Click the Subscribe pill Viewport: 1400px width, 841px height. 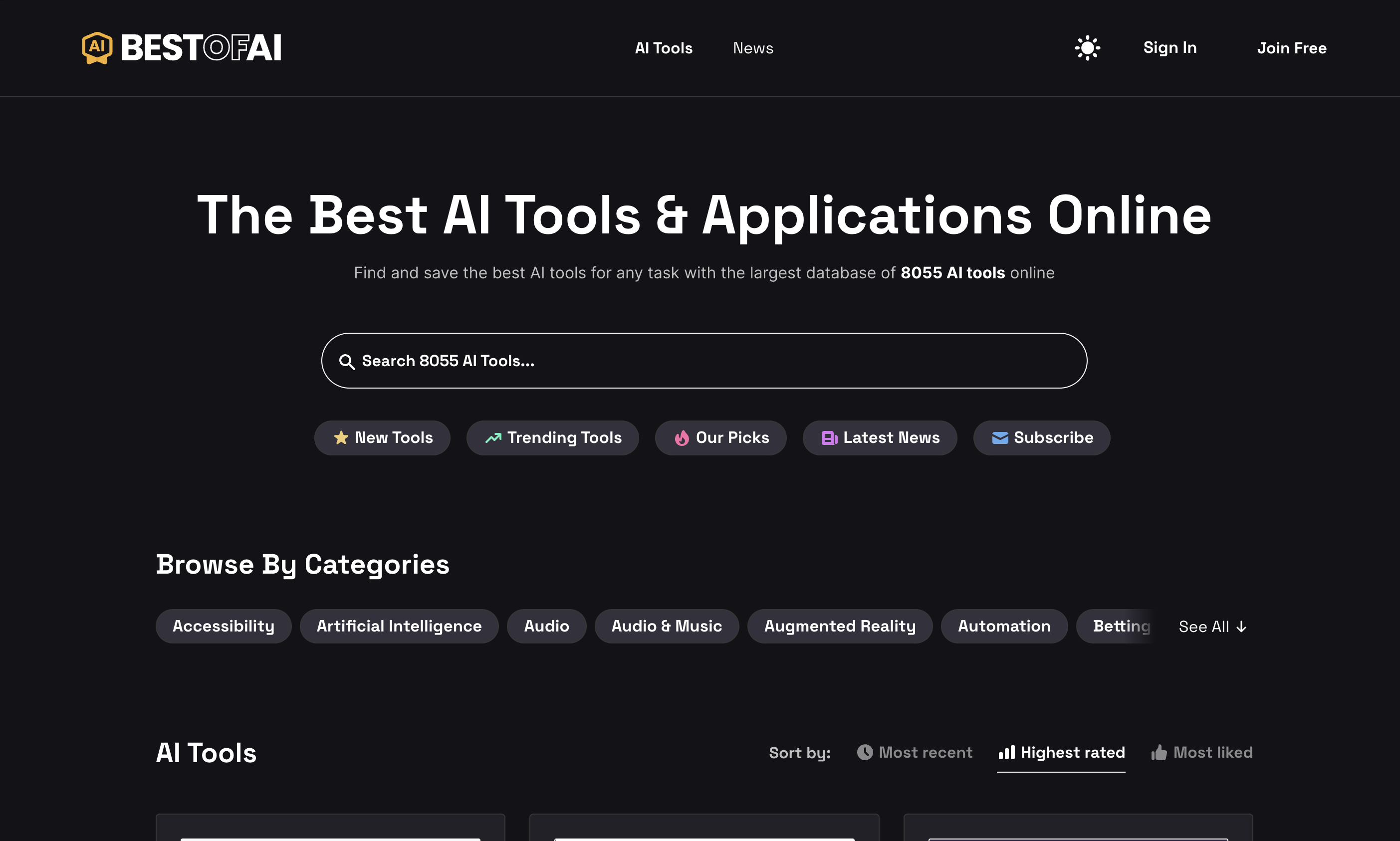point(1042,437)
